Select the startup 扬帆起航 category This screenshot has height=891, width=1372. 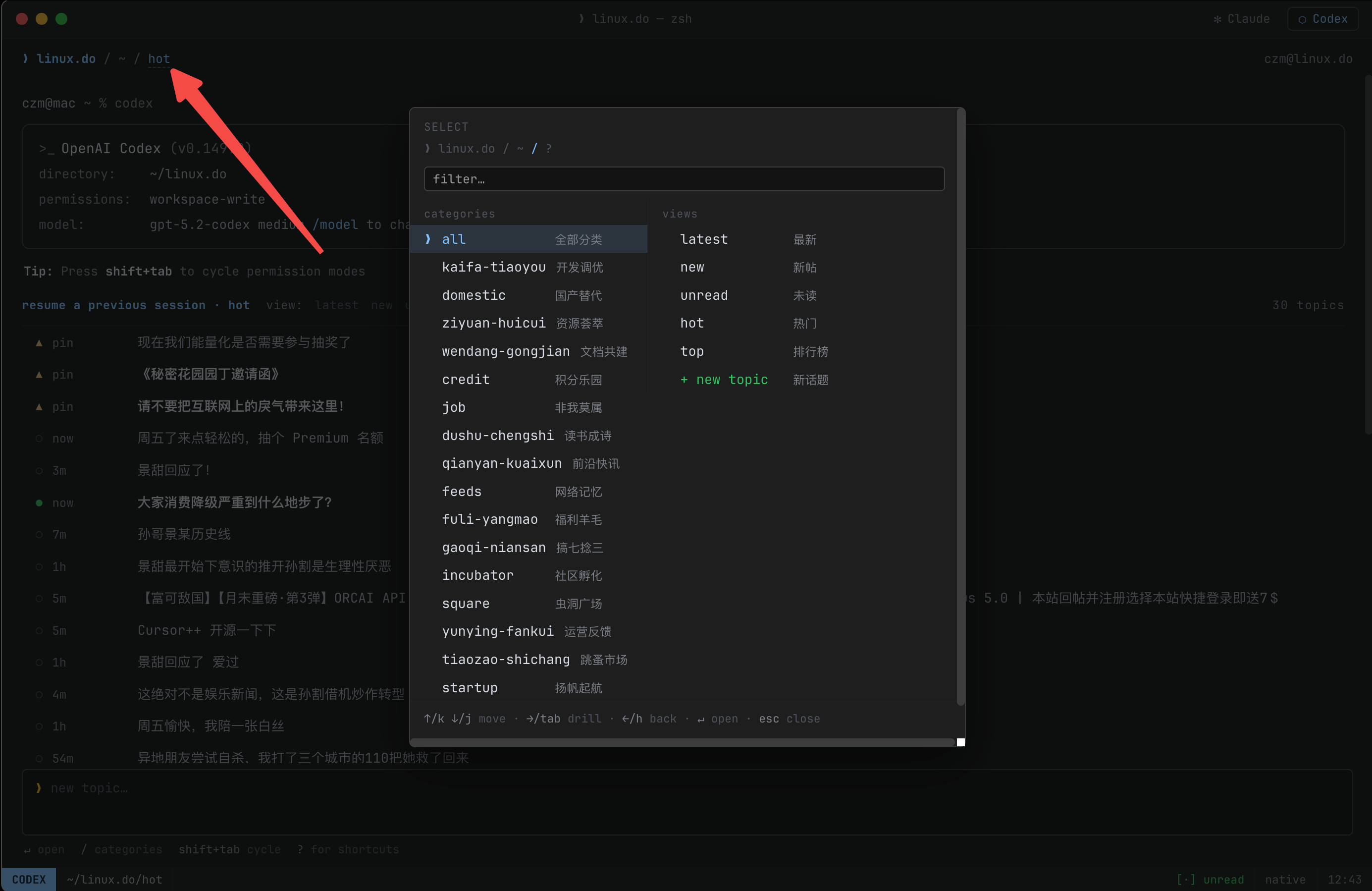coord(528,687)
